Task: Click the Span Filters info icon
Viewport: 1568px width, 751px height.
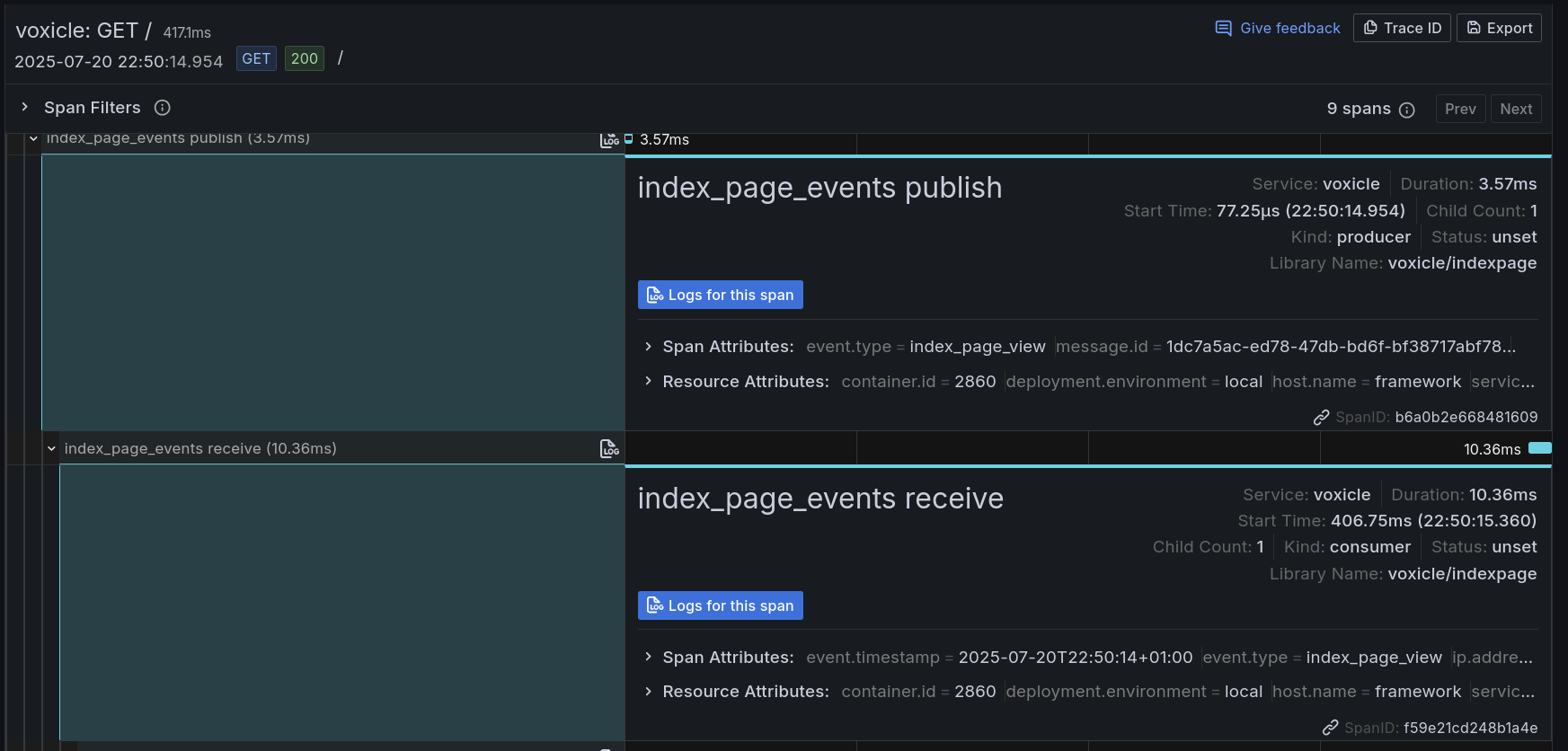Action: point(162,108)
